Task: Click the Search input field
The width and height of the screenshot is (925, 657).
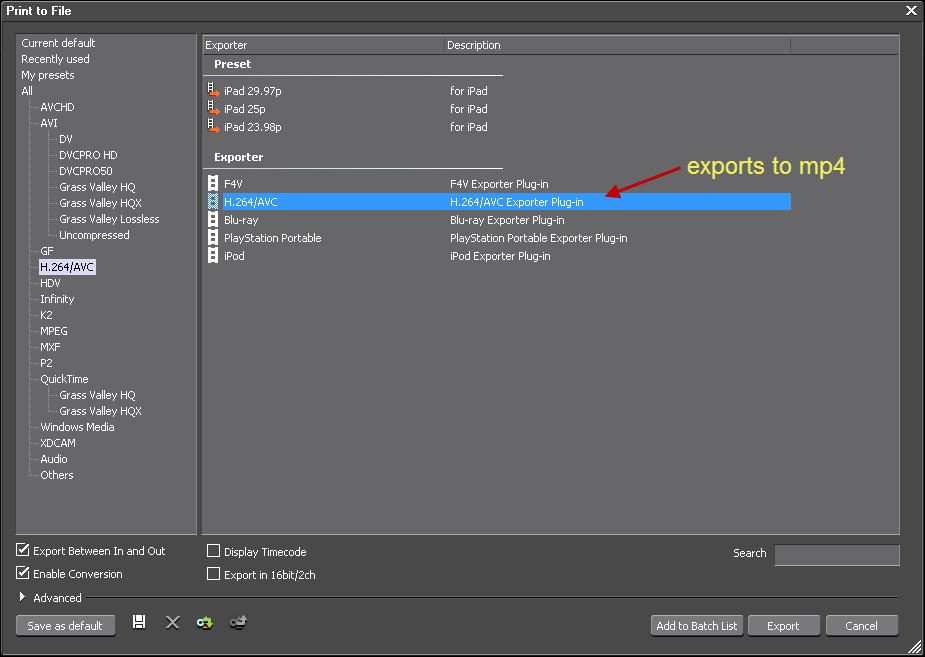Action: (x=836, y=555)
